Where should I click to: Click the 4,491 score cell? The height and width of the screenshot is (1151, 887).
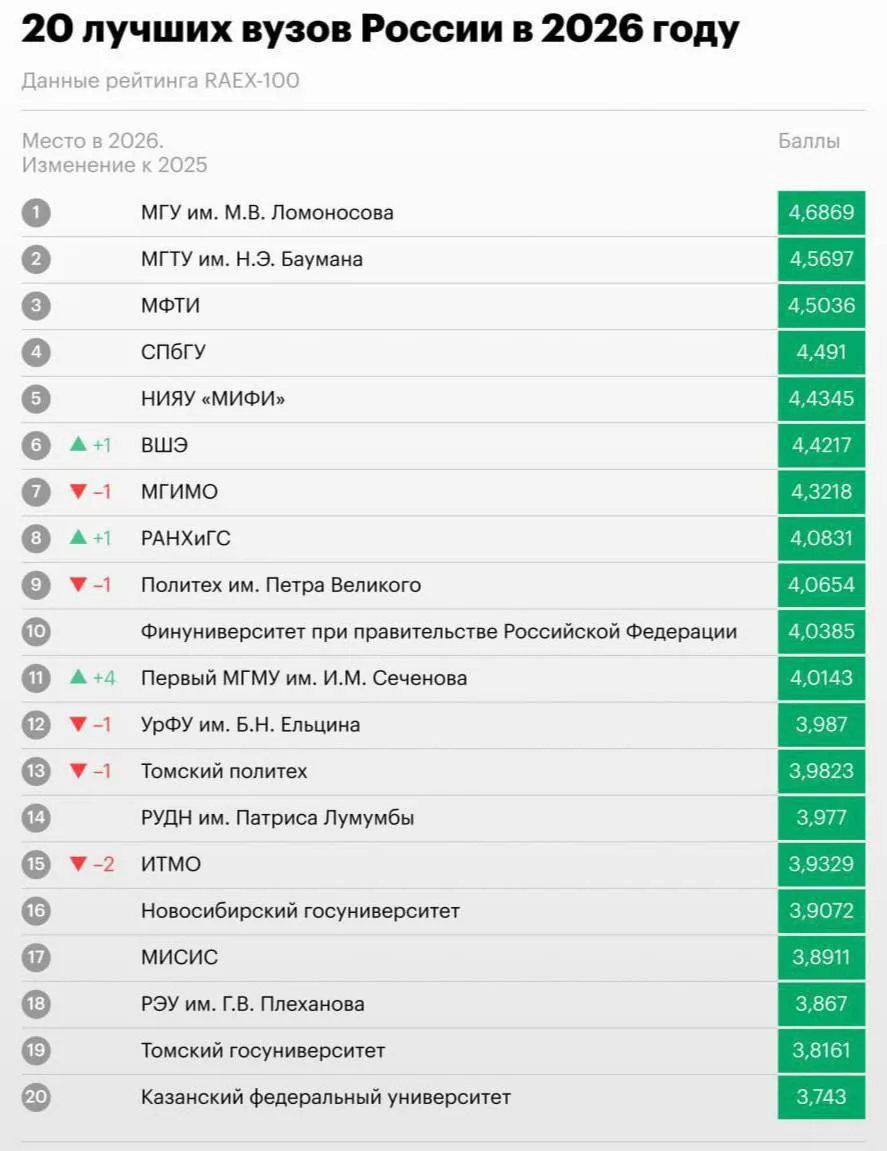point(821,352)
